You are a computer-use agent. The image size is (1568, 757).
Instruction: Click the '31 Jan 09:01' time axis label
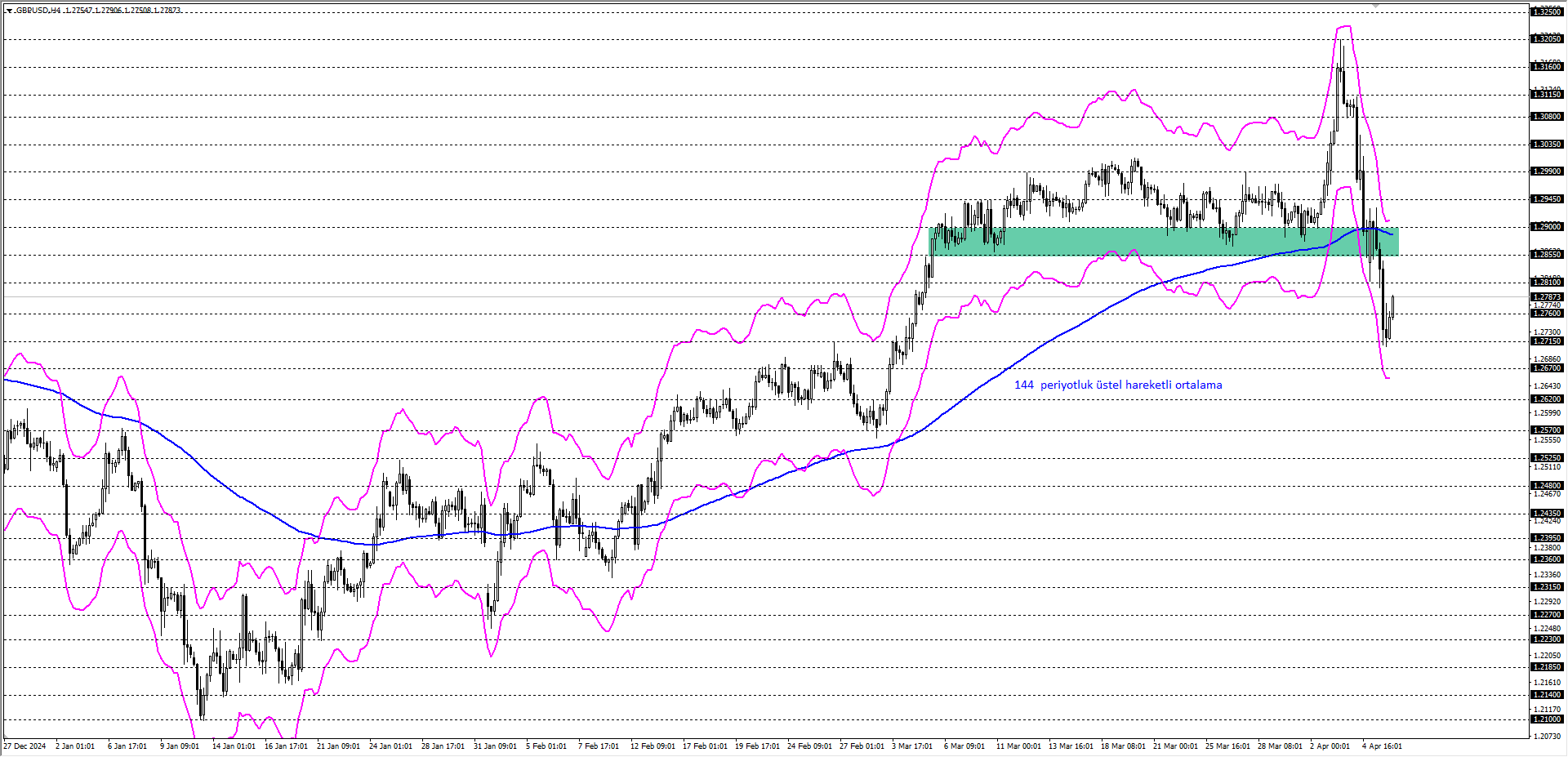point(495,746)
